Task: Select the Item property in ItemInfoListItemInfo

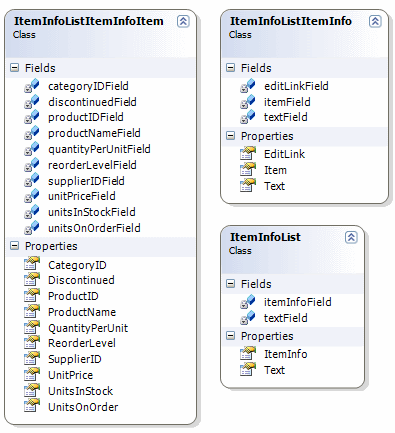Action: pos(275,170)
